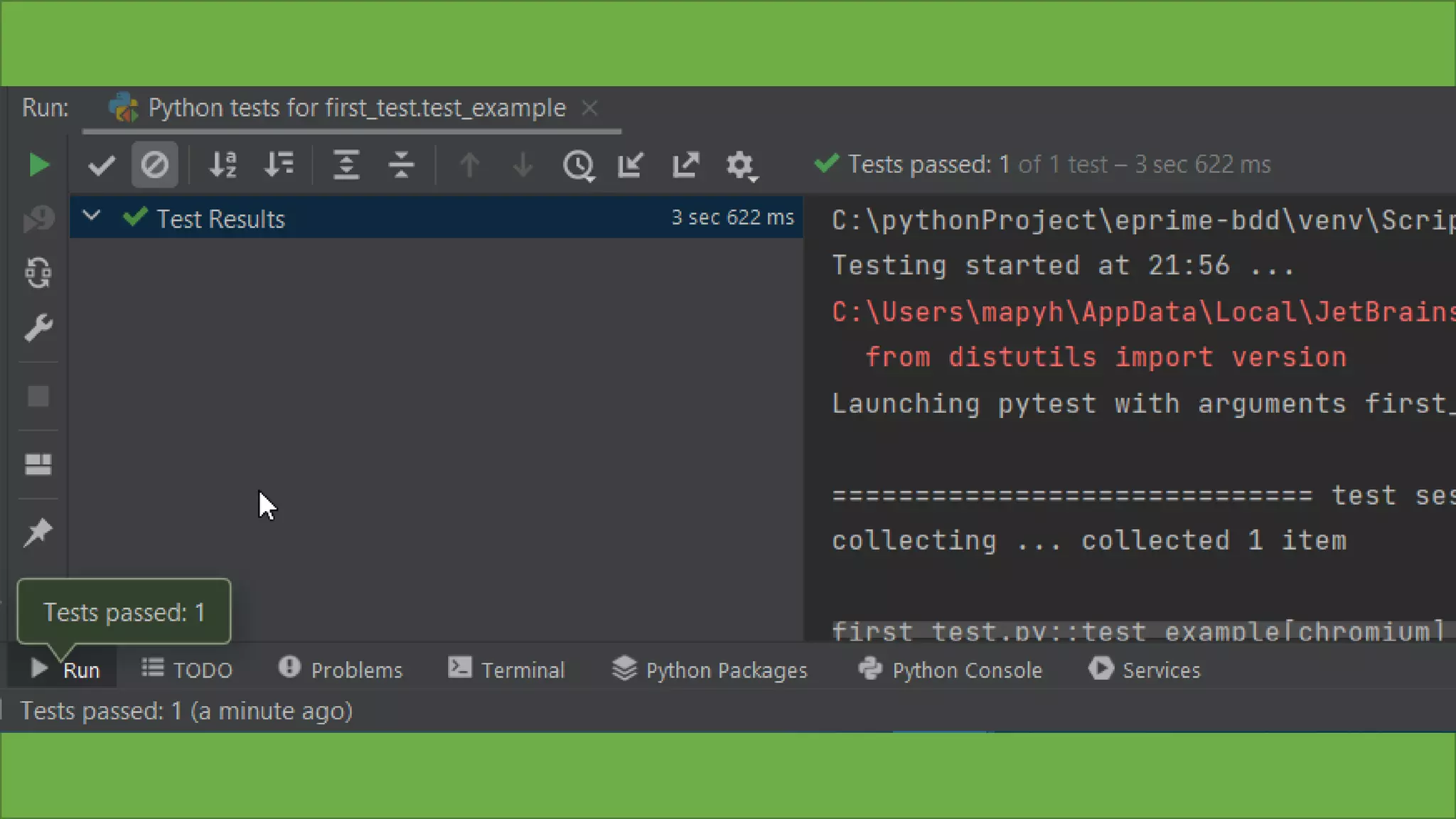
Task: Click the green Rerun tests button
Action: [x=38, y=165]
